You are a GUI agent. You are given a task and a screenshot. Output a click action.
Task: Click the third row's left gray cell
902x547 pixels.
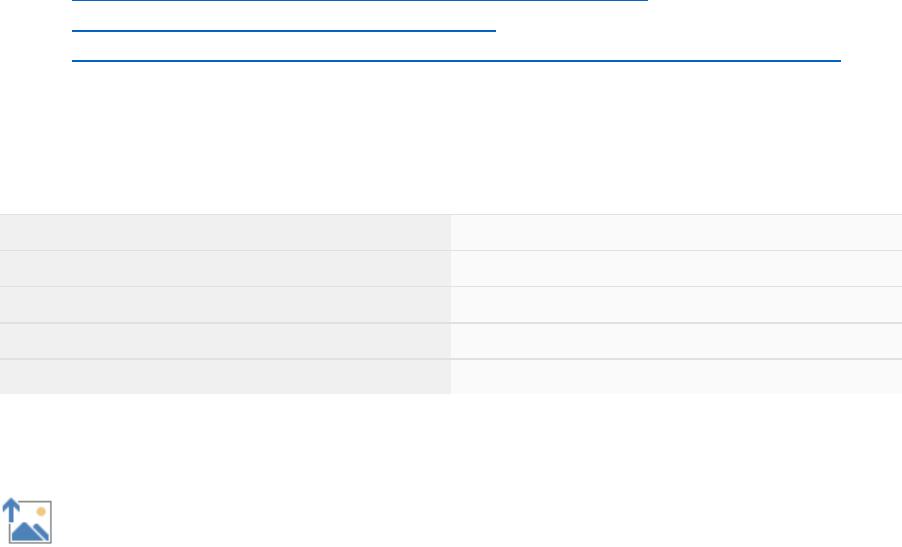click(225, 304)
